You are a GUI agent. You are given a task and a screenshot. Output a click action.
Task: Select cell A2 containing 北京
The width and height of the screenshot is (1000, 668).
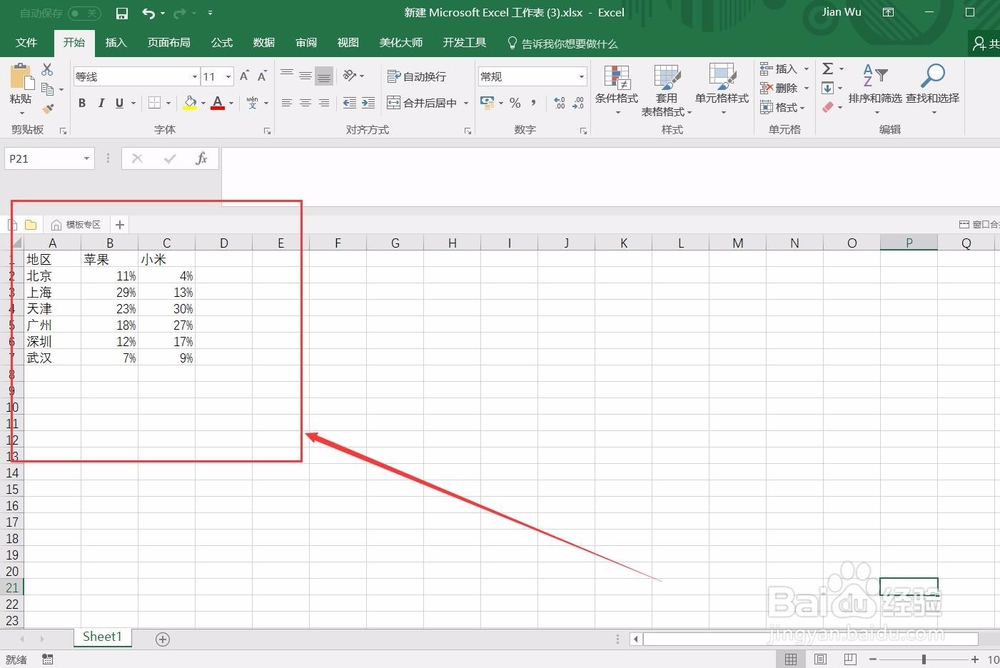(52, 276)
